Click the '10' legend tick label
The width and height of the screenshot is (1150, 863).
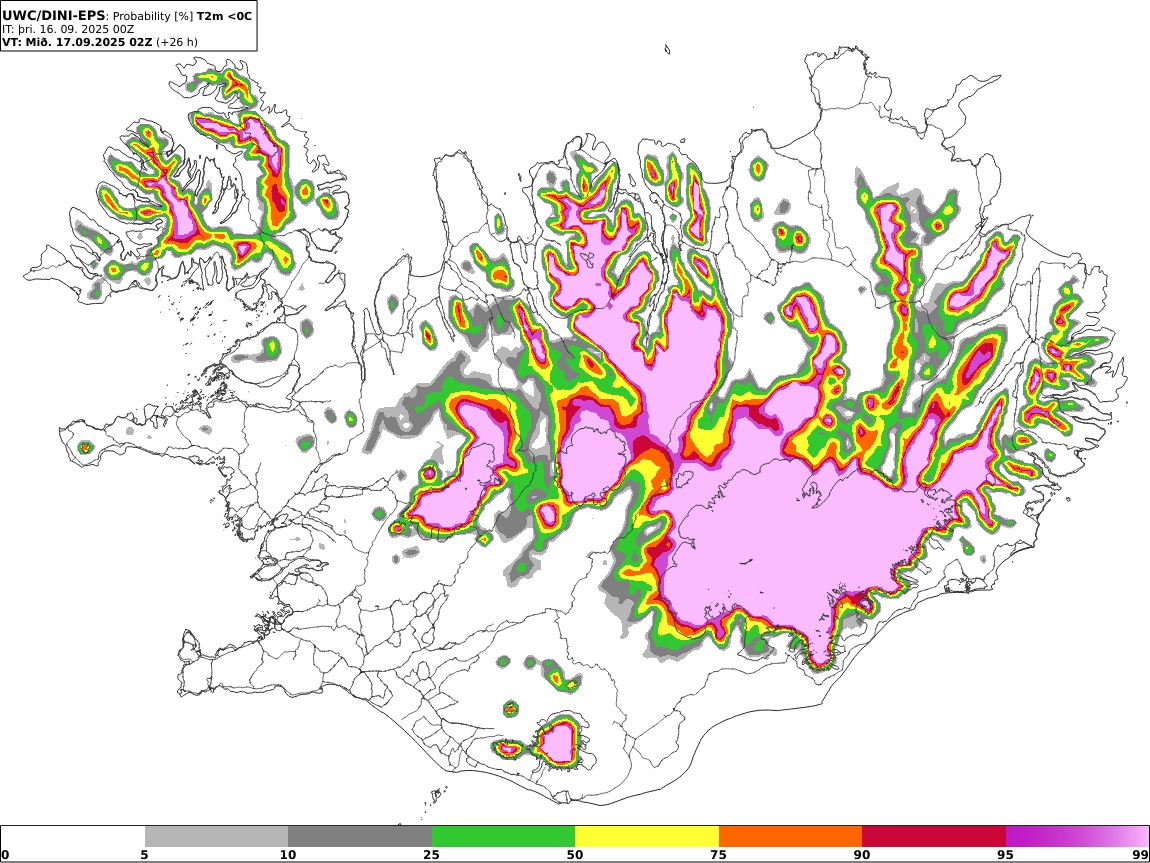click(x=288, y=855)
